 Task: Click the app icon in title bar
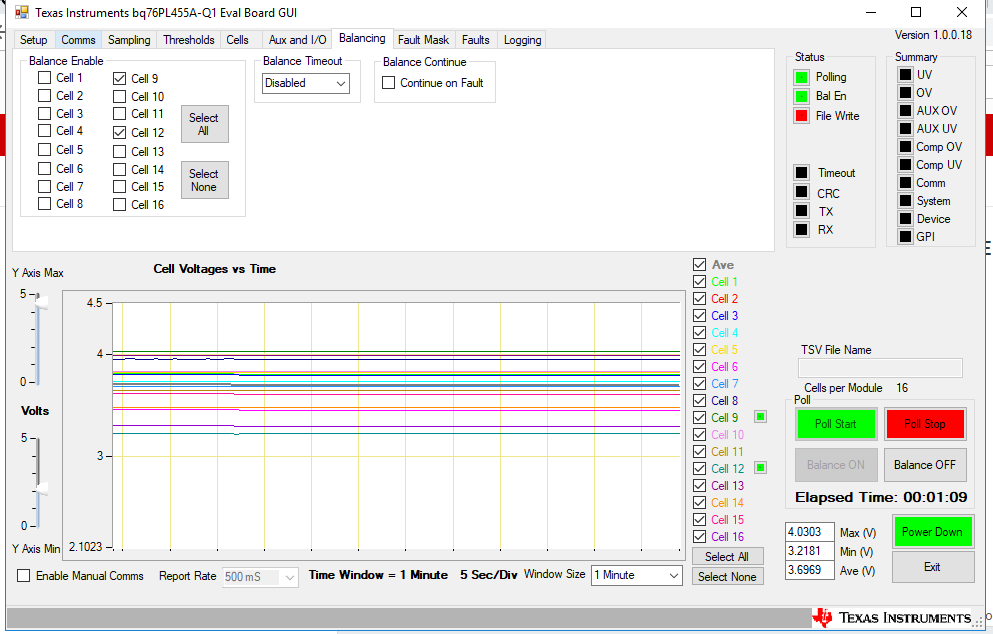[x=22, y=12]
